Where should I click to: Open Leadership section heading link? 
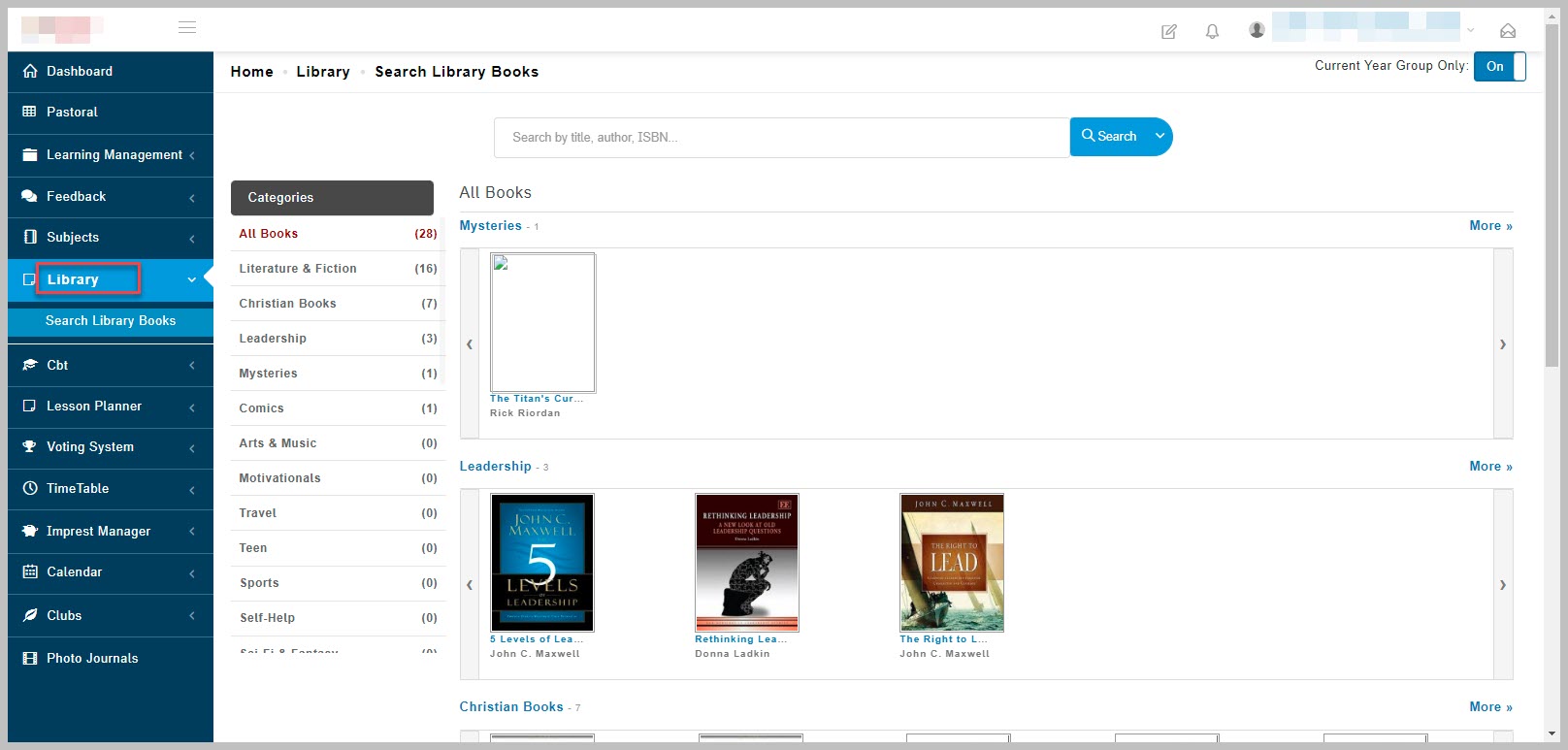tap(496, 466)
